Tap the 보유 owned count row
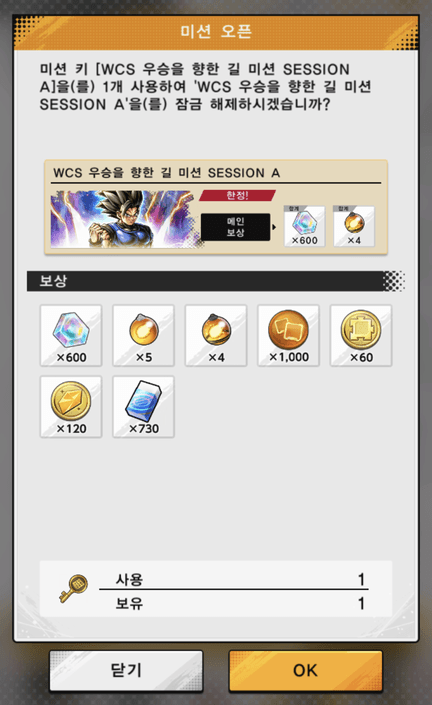The width and height of the screenshot is (432, 705). point(234,603)
